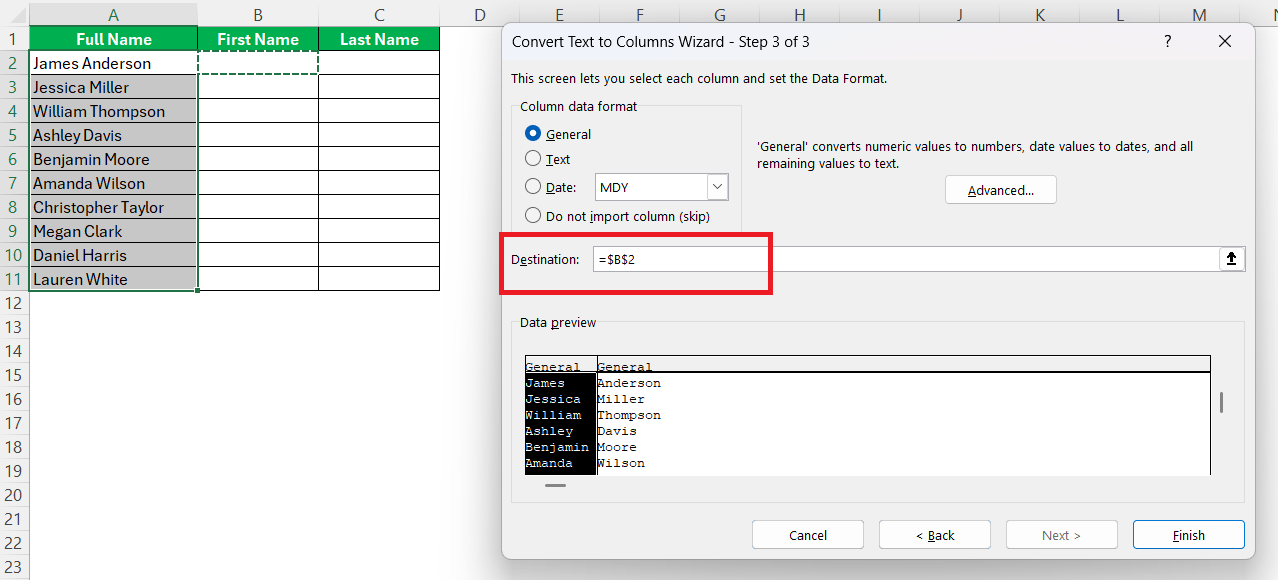Click cell containing William Thompson
This screenshot has width=1278, height=580.
pos(114,111)
